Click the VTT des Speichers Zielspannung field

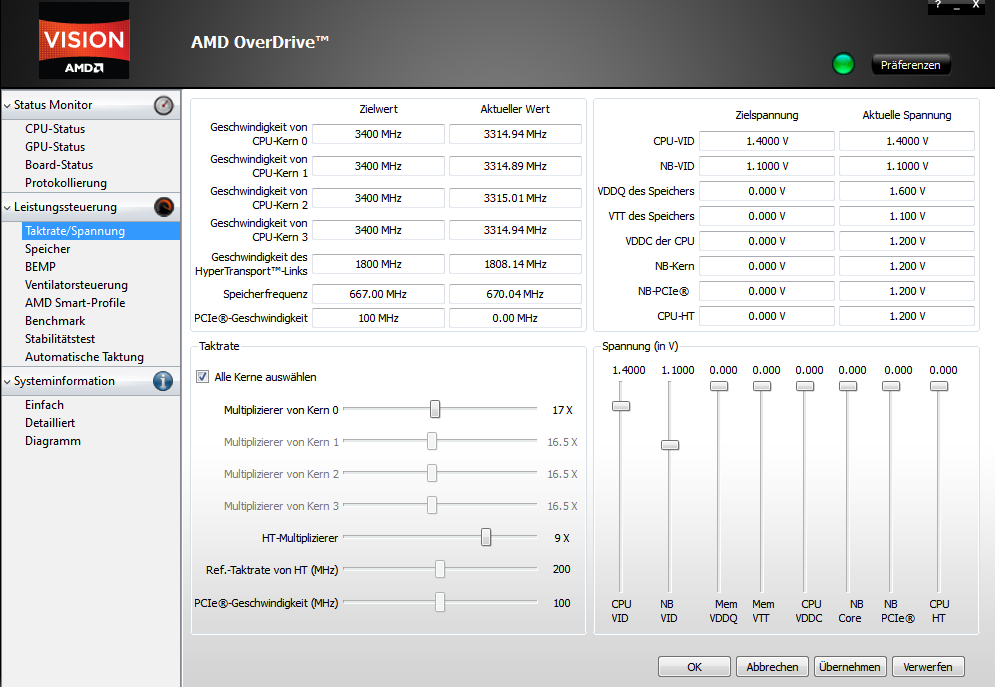pyautogui.click(x=767, y=216)
